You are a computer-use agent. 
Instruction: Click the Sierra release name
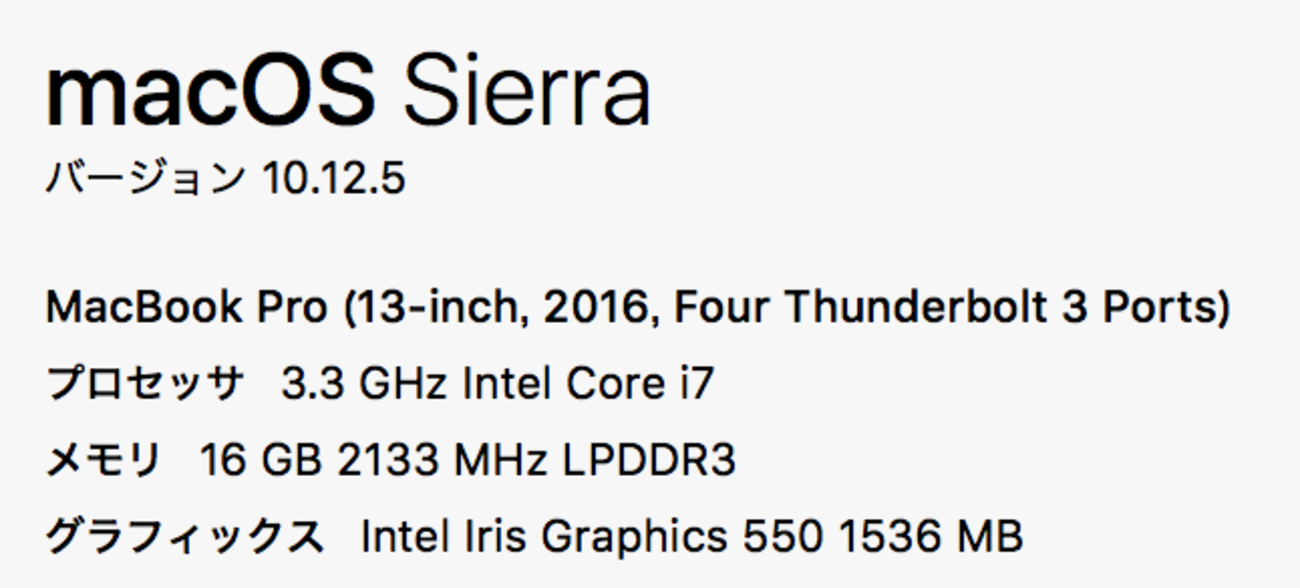(x=526, y=93)
